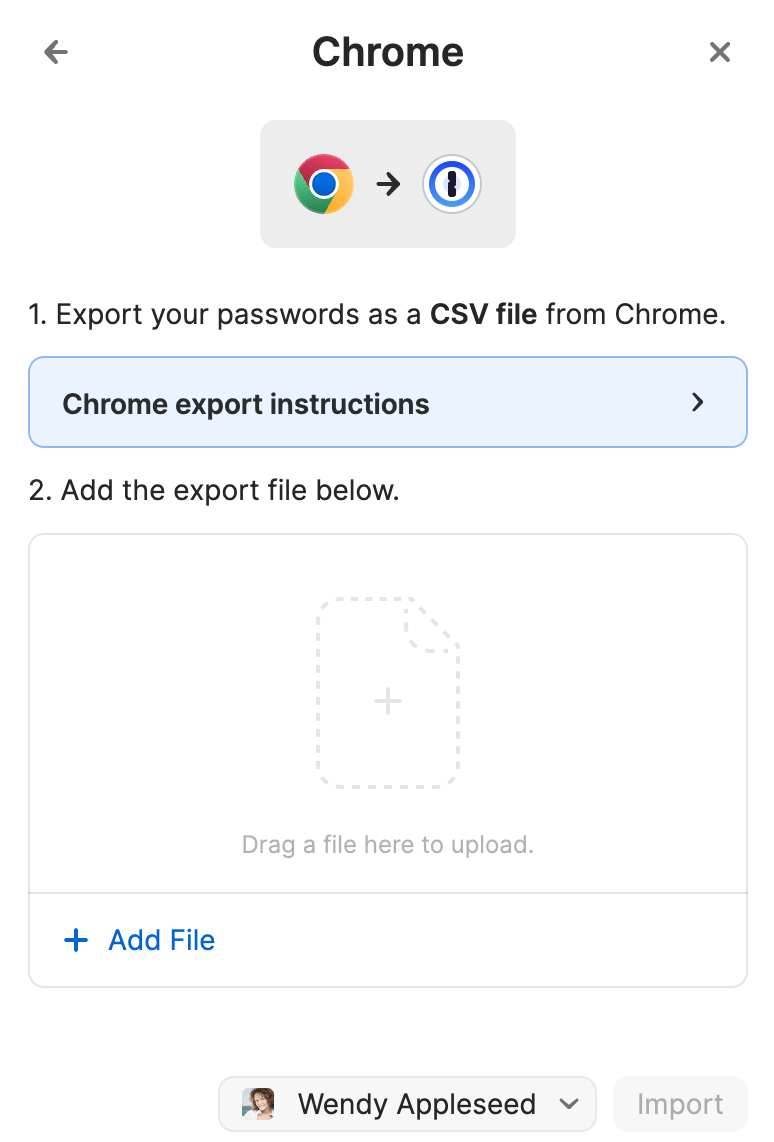Click 'Drag a file here to upload' text
The image size is (774, 1142).
(388, 845)
